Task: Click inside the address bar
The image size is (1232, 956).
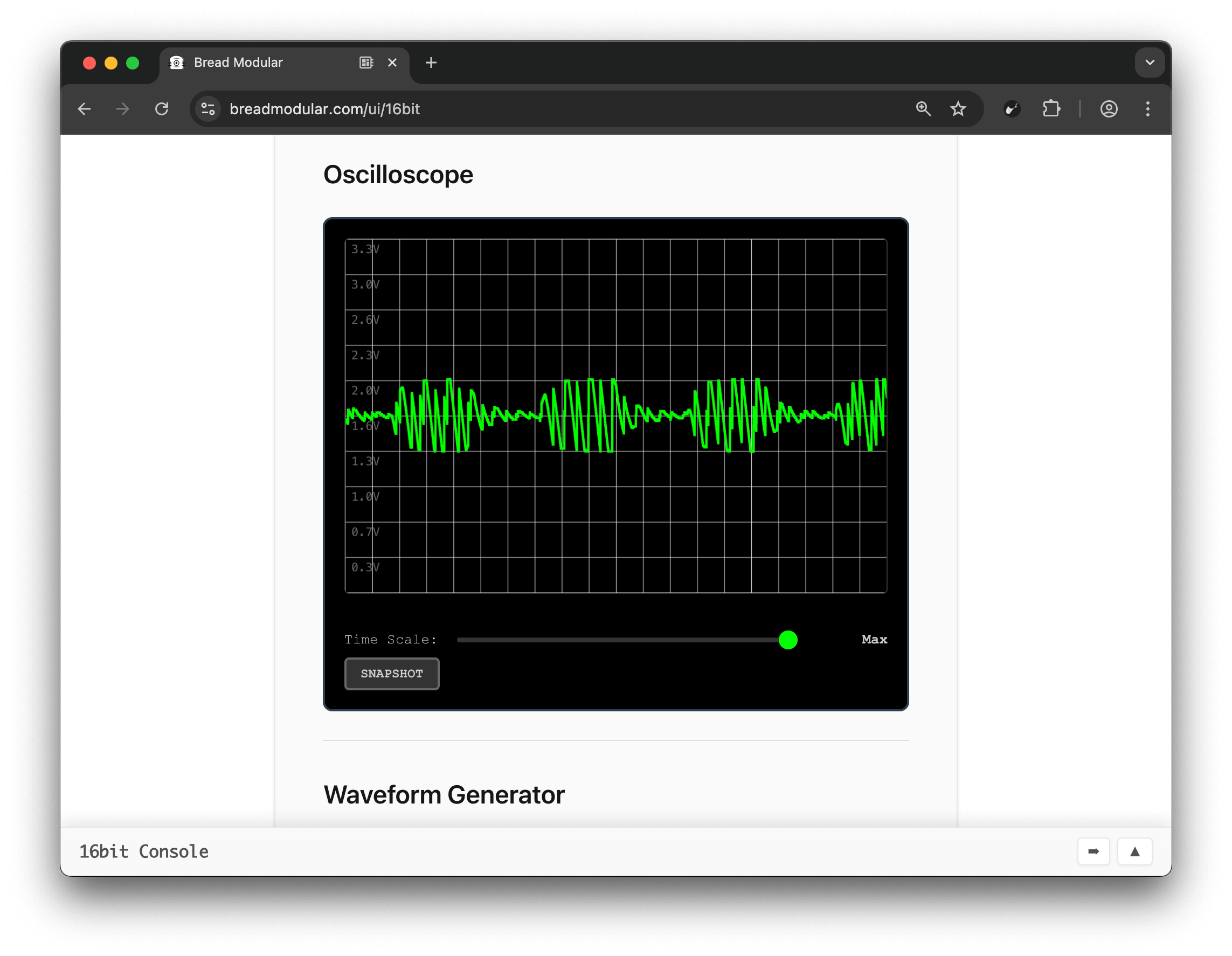Action: pyautogui.click(x=395, y=109)
